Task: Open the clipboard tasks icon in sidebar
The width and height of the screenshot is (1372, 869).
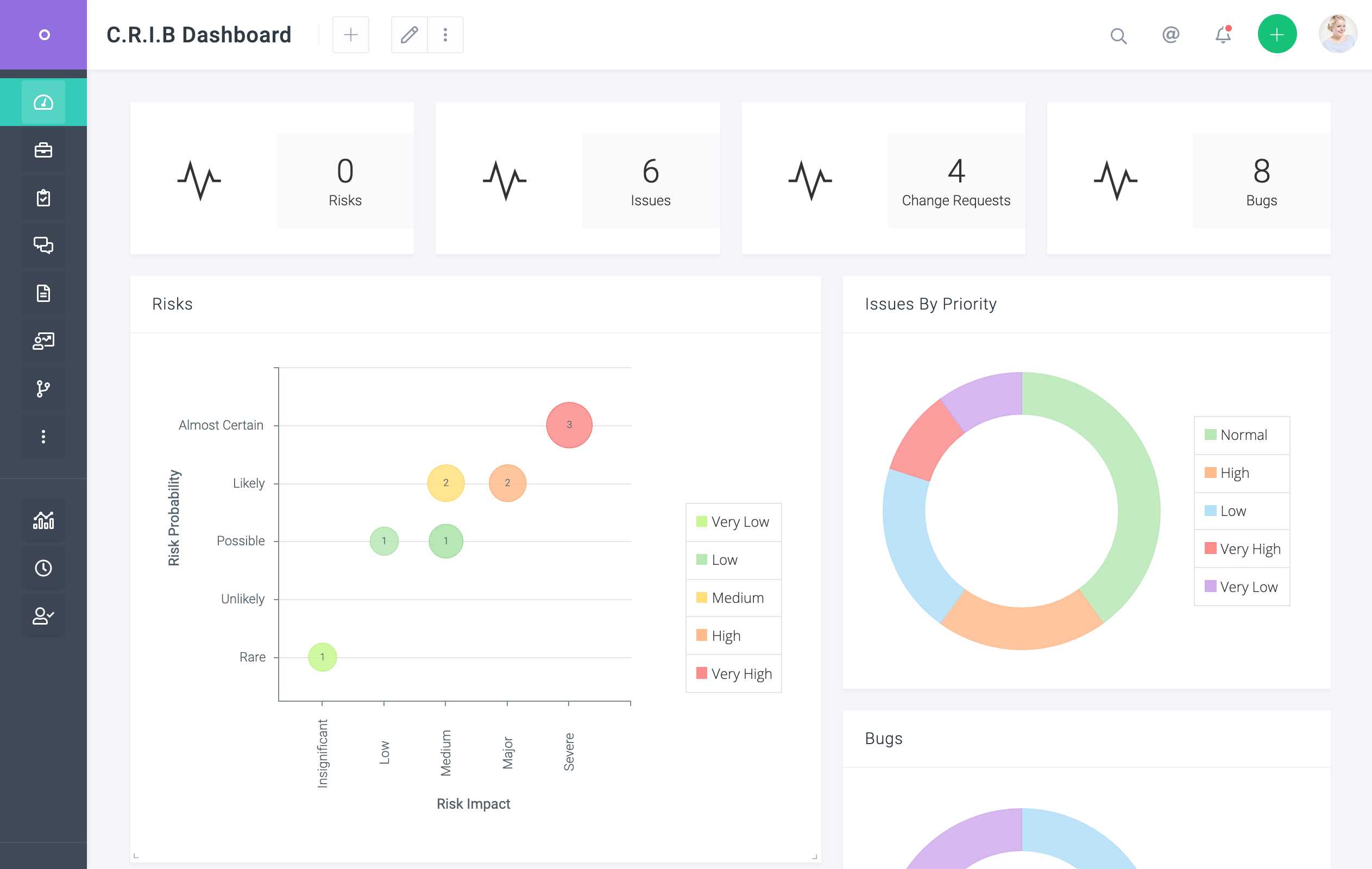Action: point(43,198)
